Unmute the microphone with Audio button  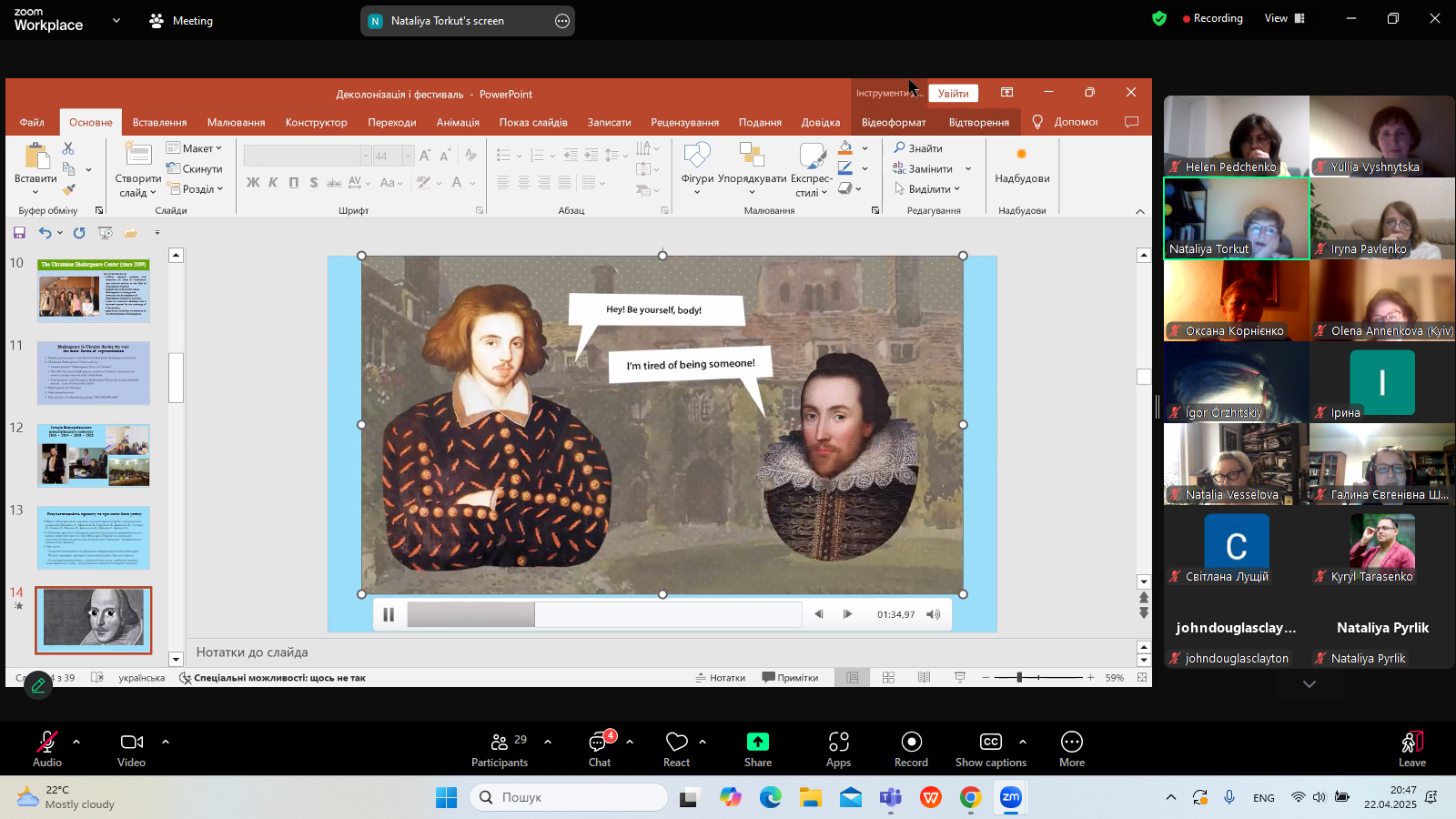point(46,743)
